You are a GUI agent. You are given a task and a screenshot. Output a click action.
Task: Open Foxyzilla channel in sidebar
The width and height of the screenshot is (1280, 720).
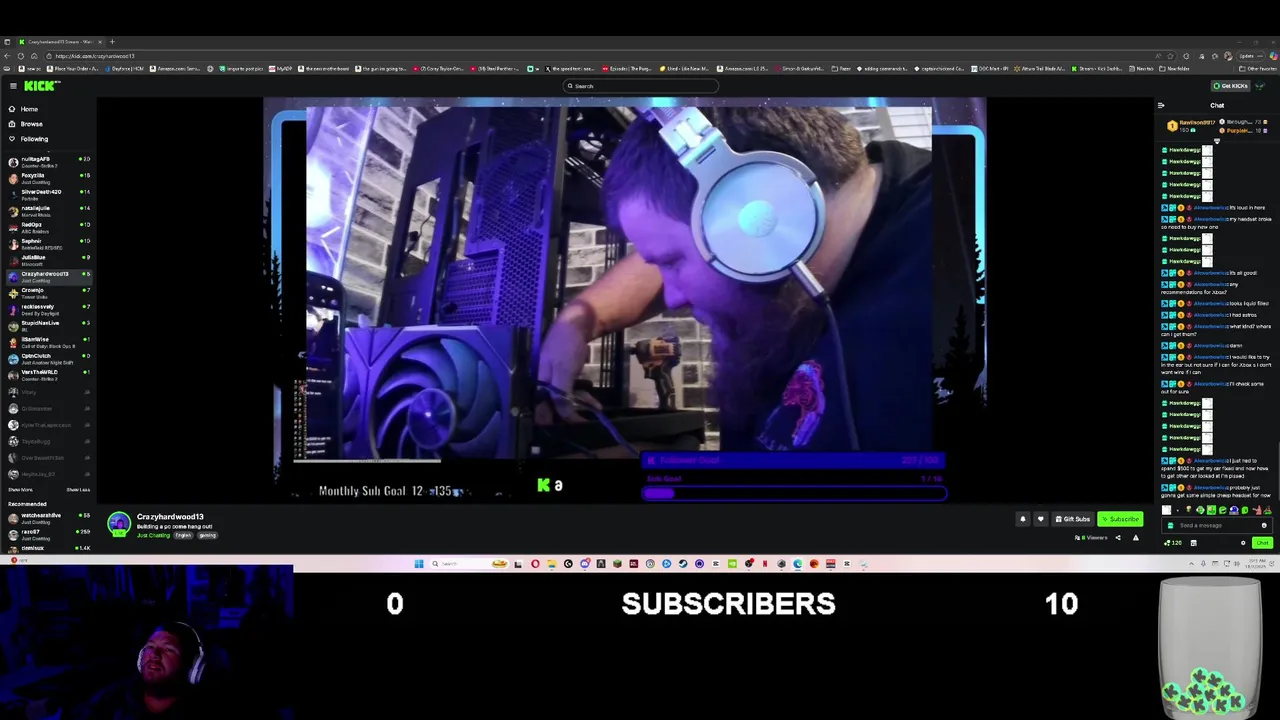(x=48, y=177)
